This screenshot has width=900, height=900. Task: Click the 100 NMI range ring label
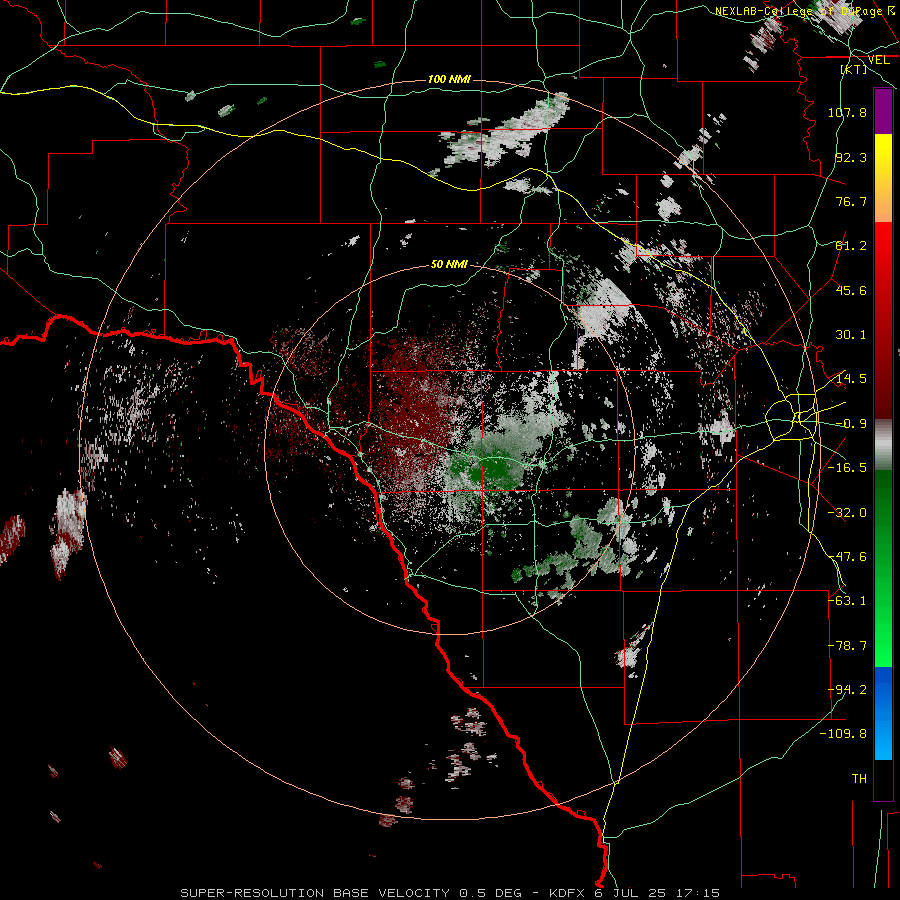point(449,79)
